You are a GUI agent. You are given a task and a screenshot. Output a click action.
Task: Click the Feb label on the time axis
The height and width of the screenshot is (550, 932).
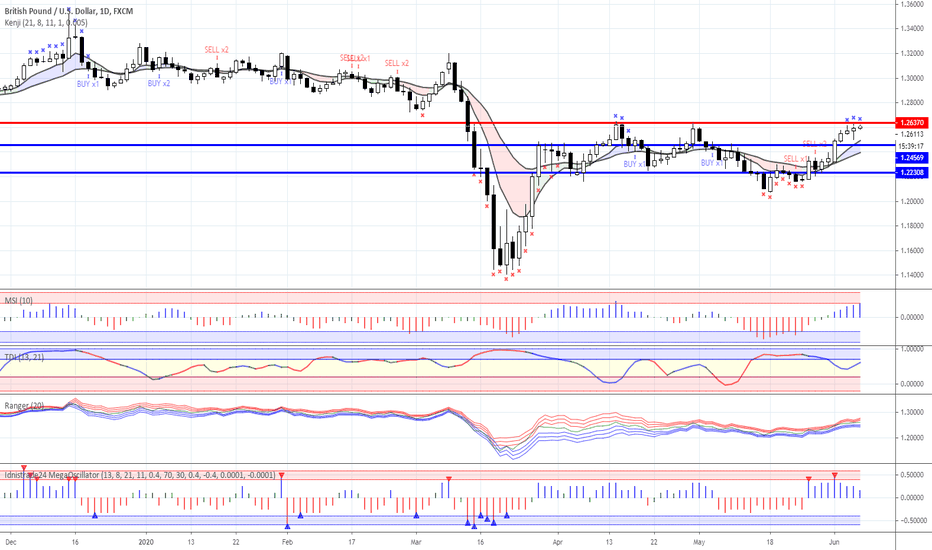[287, 542]
